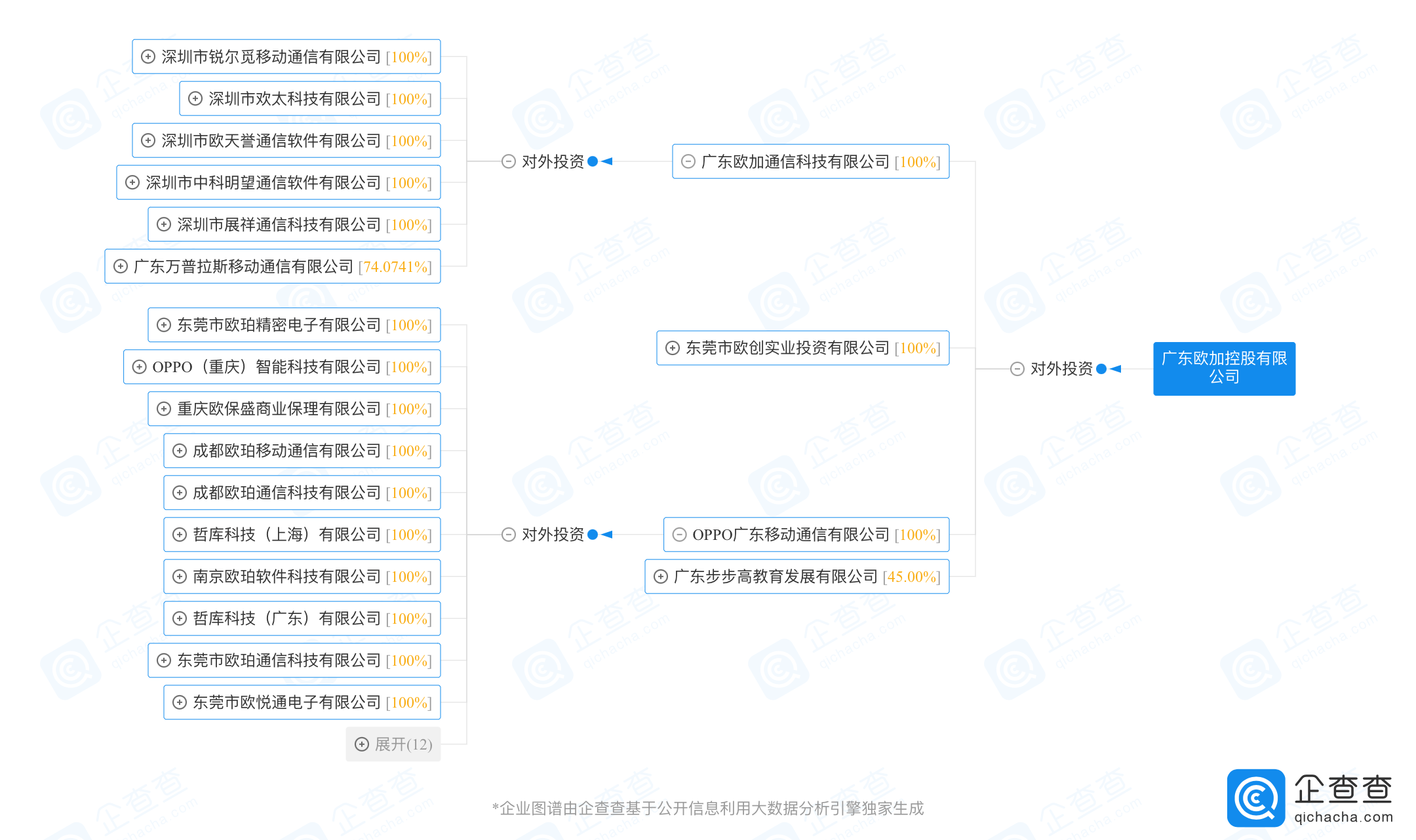Click the plus icon for OPPO（重庆）智能科技有限公司
This screenshot has width=1416, height=840.
140,367
